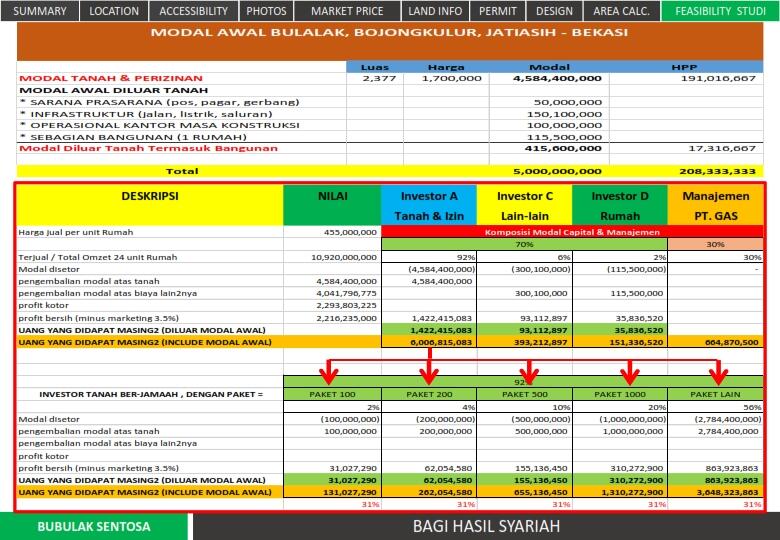Select total omzet value 10,920,000,000

pos(344,257)
